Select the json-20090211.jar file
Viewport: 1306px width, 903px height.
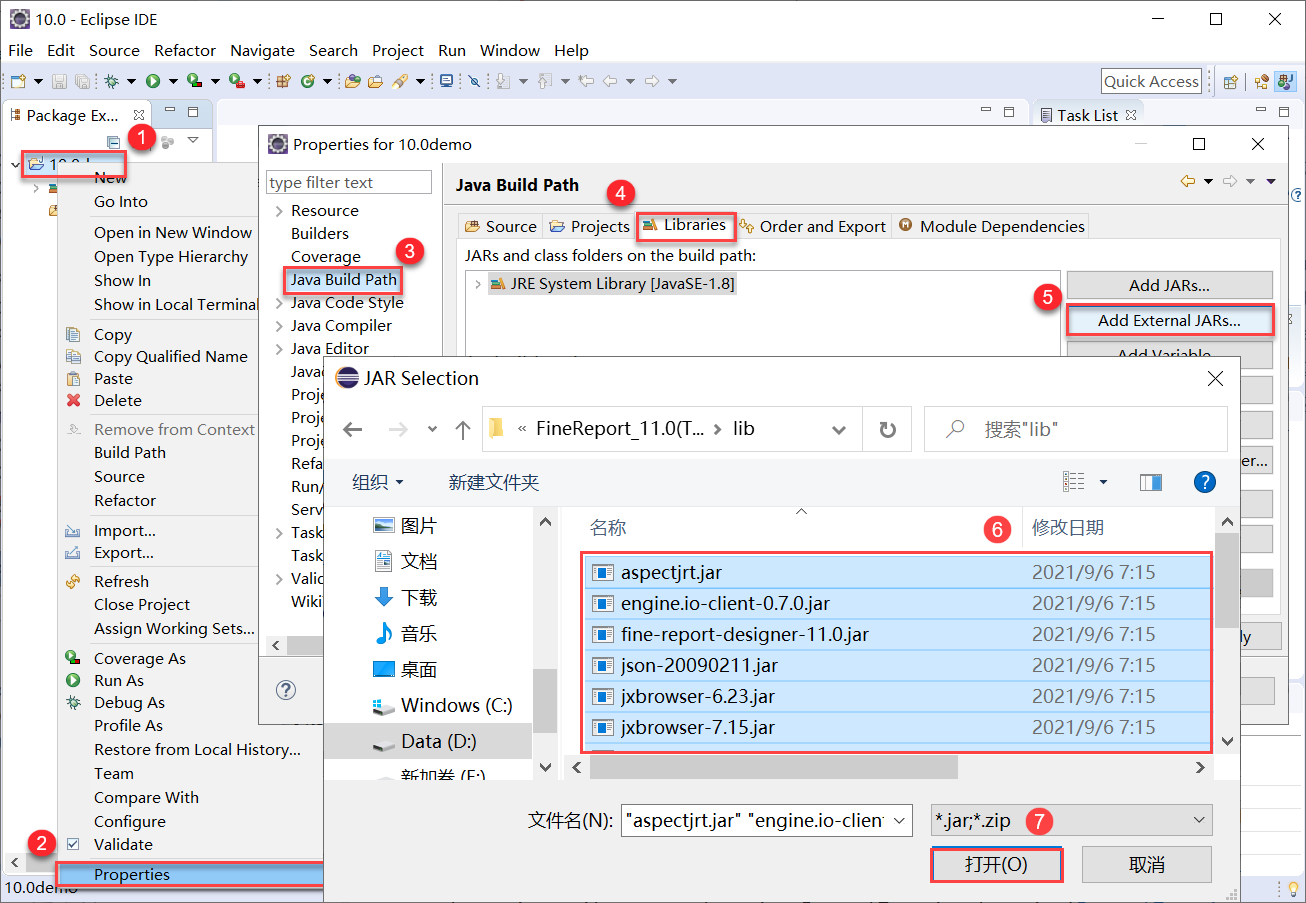pos(699,665)
